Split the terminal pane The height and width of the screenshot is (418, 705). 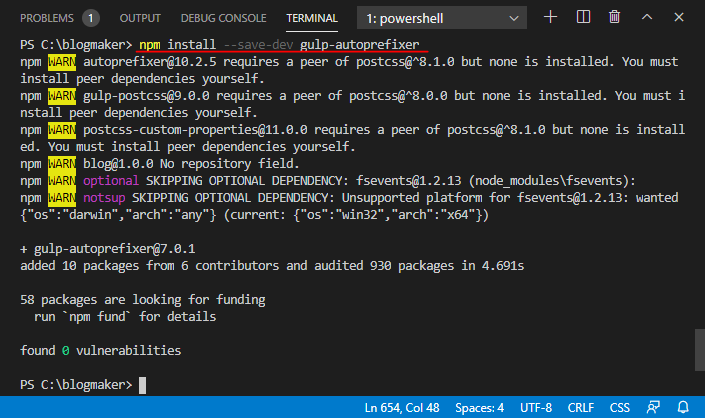[583, 18]
